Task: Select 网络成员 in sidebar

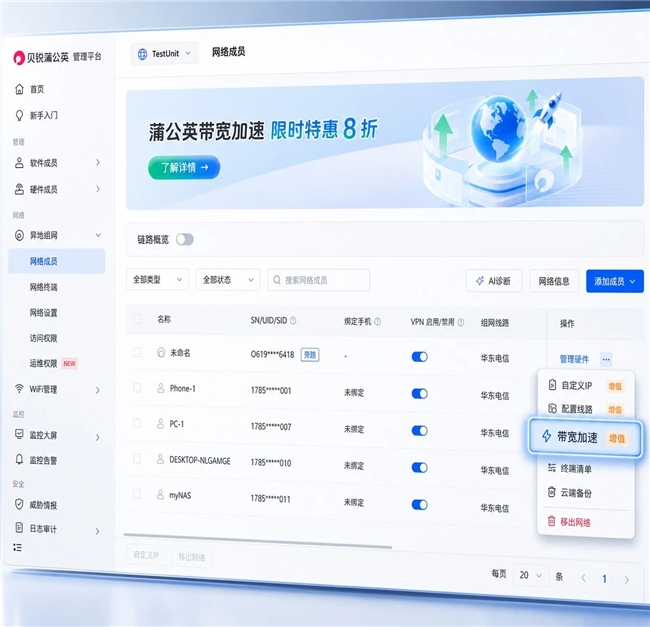Action: [57, 261]
